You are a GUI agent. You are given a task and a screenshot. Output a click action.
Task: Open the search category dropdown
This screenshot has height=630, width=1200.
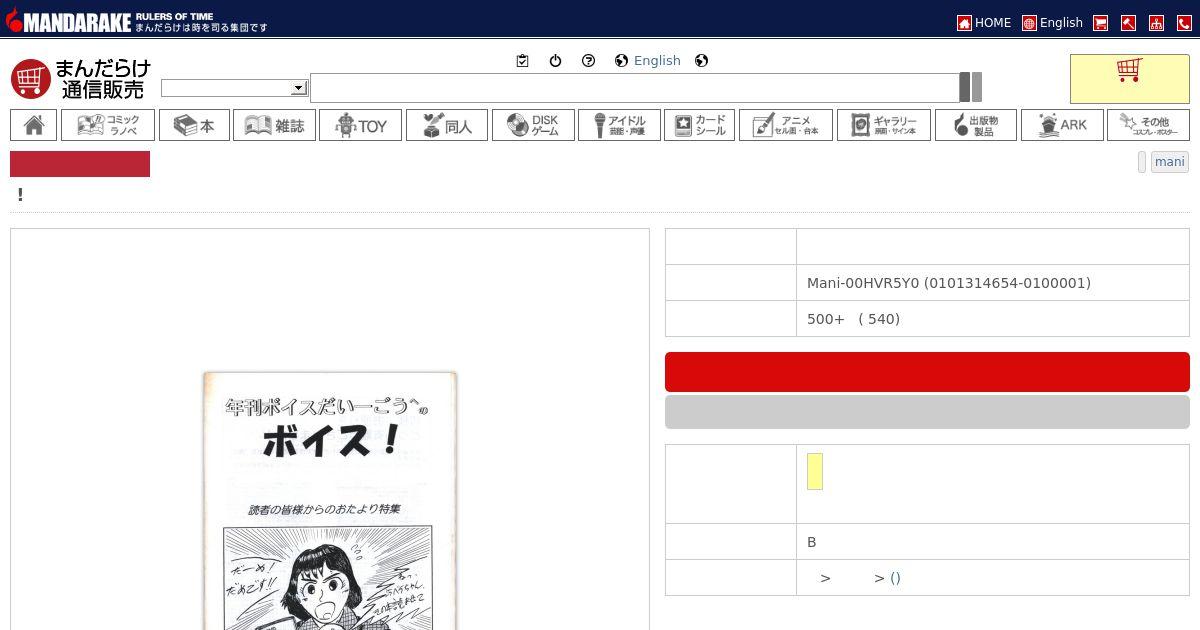click(234, 88)
